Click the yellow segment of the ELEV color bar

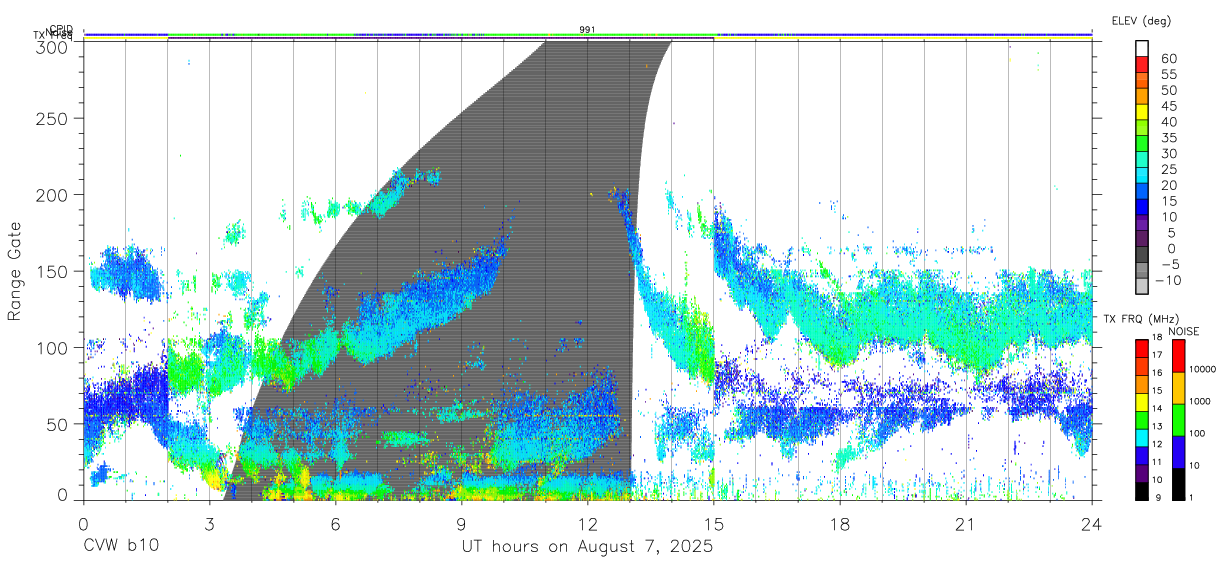tap(1143, 112)
